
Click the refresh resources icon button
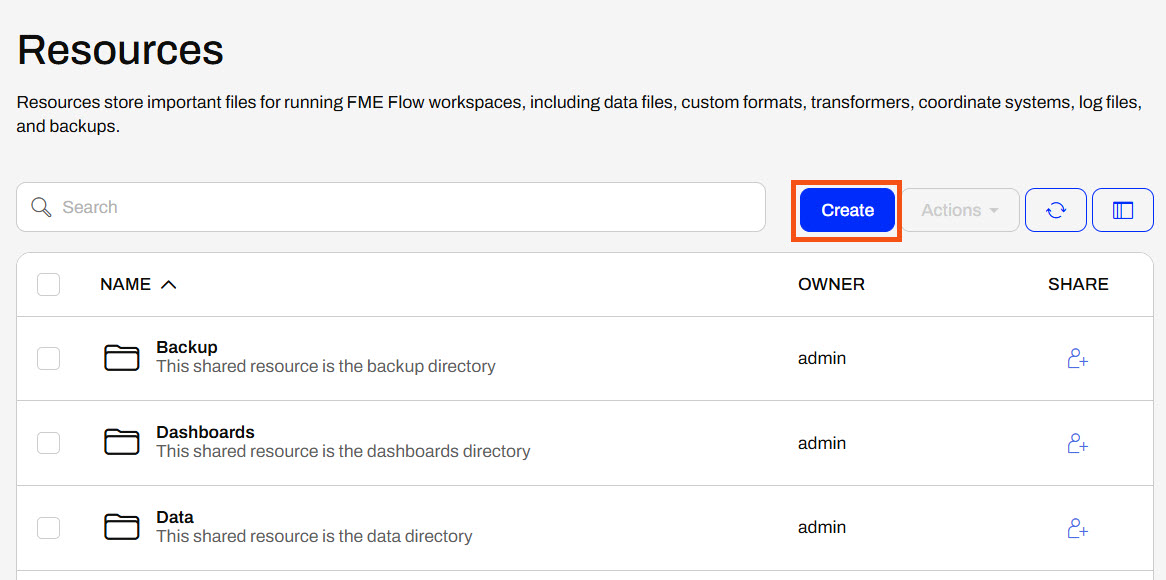point(1055,210)
